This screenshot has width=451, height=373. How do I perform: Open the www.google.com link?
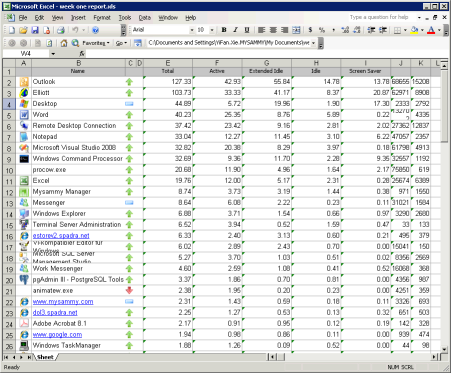coord(57,335)
